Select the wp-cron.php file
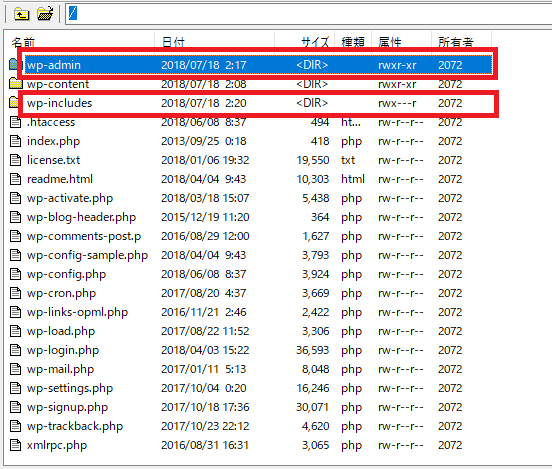 61,293
